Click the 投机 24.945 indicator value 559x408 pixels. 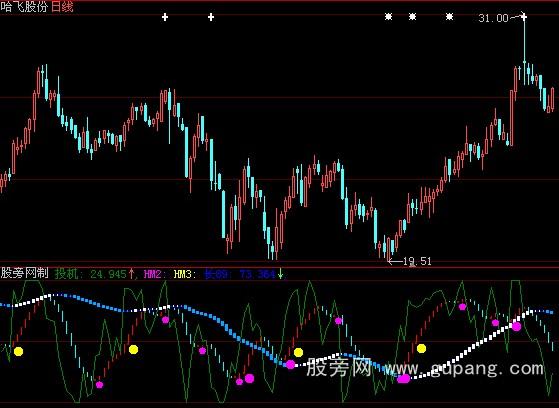(x=94, y=274)
